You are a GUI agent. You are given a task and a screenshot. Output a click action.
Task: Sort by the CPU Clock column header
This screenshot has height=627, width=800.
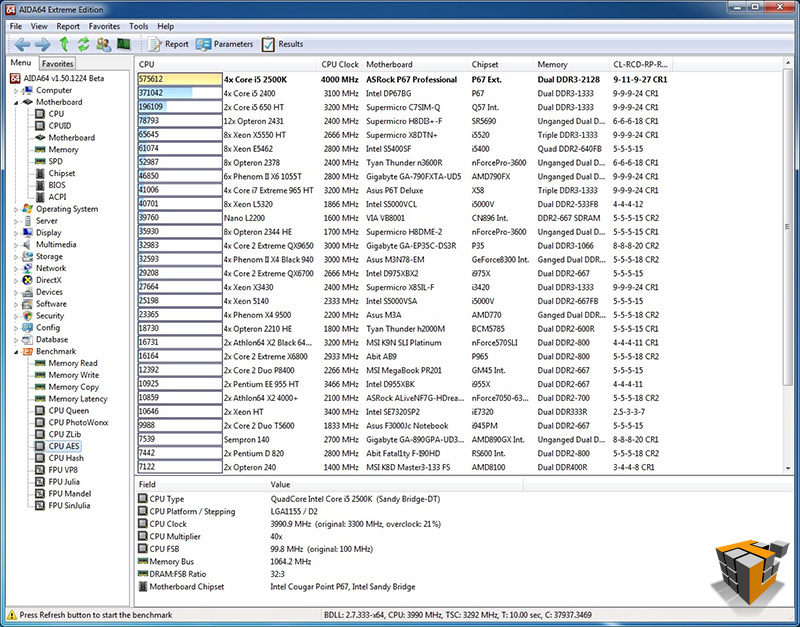(339, 64)
